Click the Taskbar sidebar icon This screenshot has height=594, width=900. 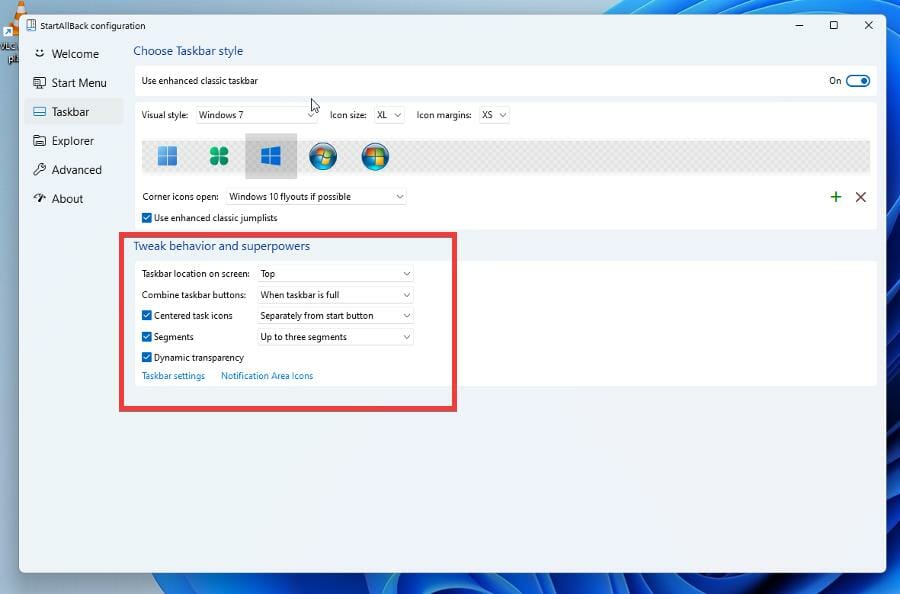pos(39,111)
